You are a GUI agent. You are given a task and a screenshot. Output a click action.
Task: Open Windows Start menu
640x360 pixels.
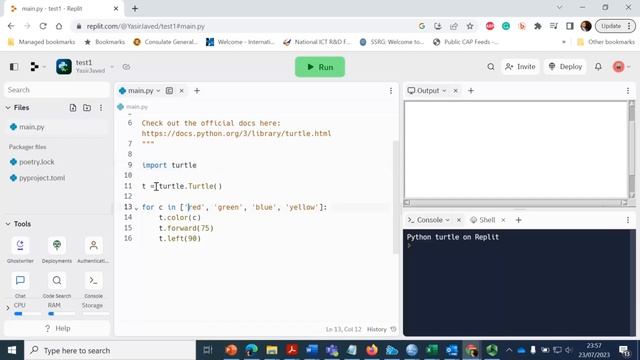(x=12, y=350)
